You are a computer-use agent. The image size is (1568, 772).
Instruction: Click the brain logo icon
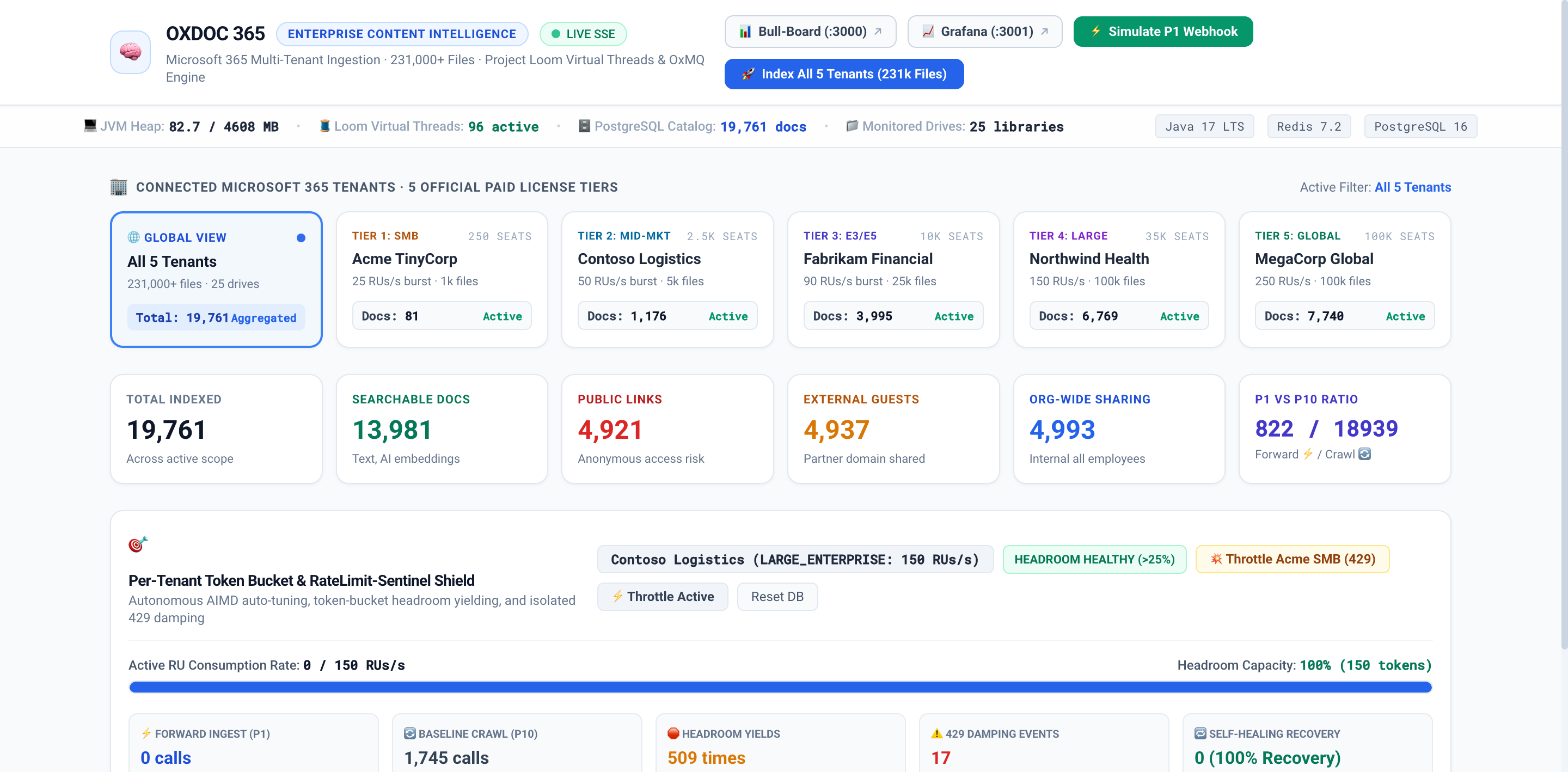click(130, 52)
